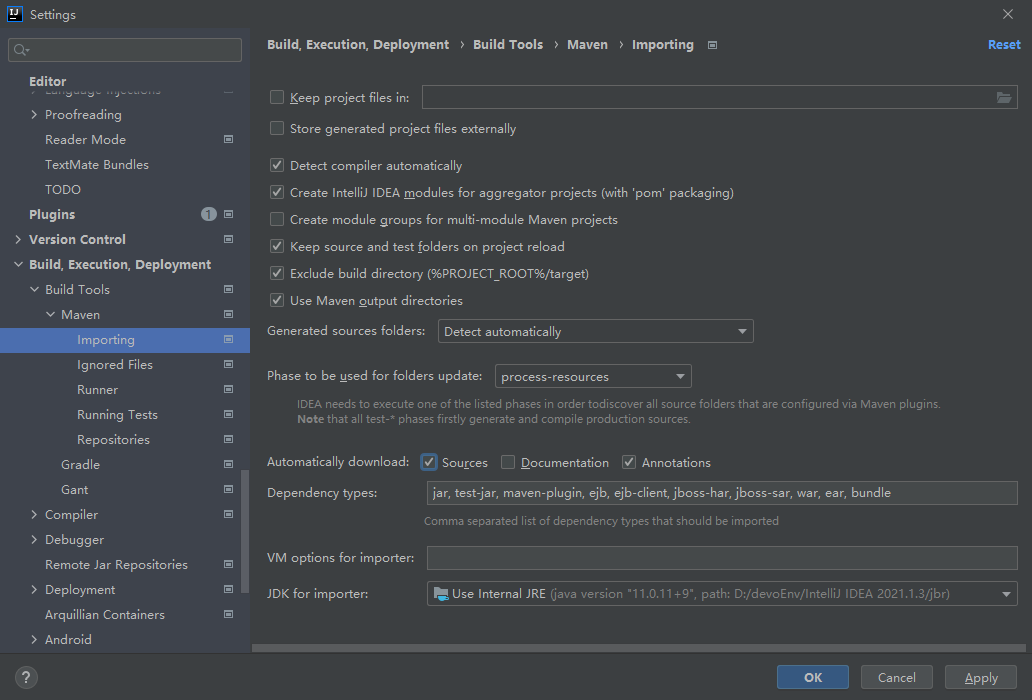Click the Plugins update count badge
The image size is (1032, 700).
pyautogui.click(x=209, y=214)
